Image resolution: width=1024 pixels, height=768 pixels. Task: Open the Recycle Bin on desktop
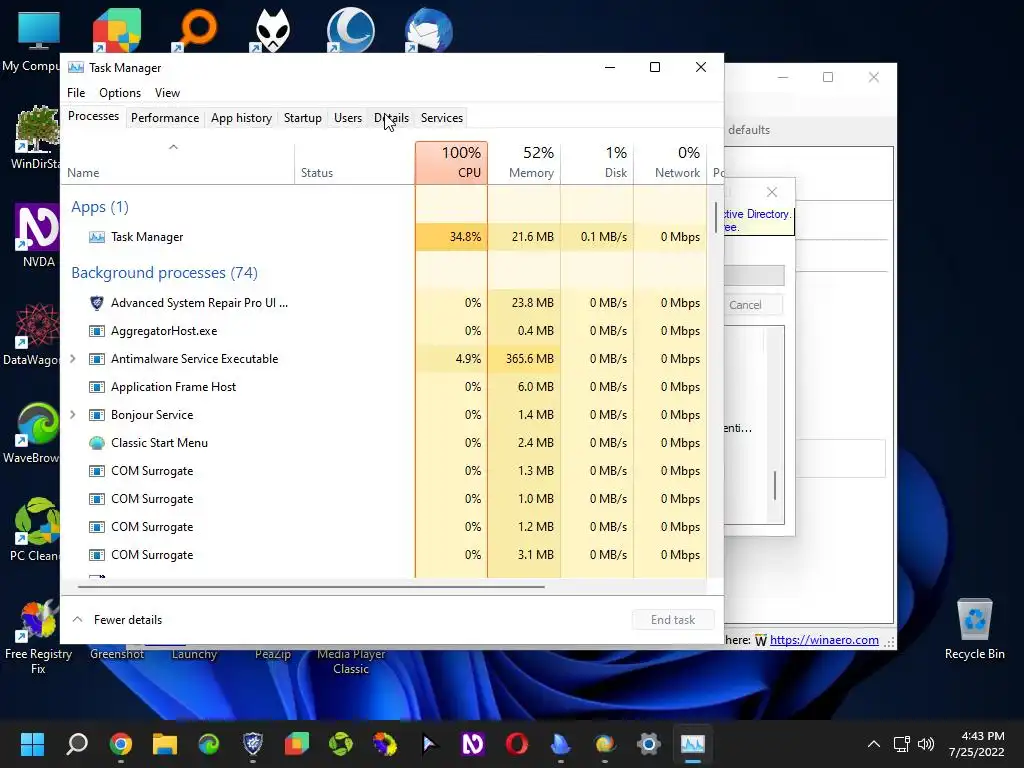974,619
